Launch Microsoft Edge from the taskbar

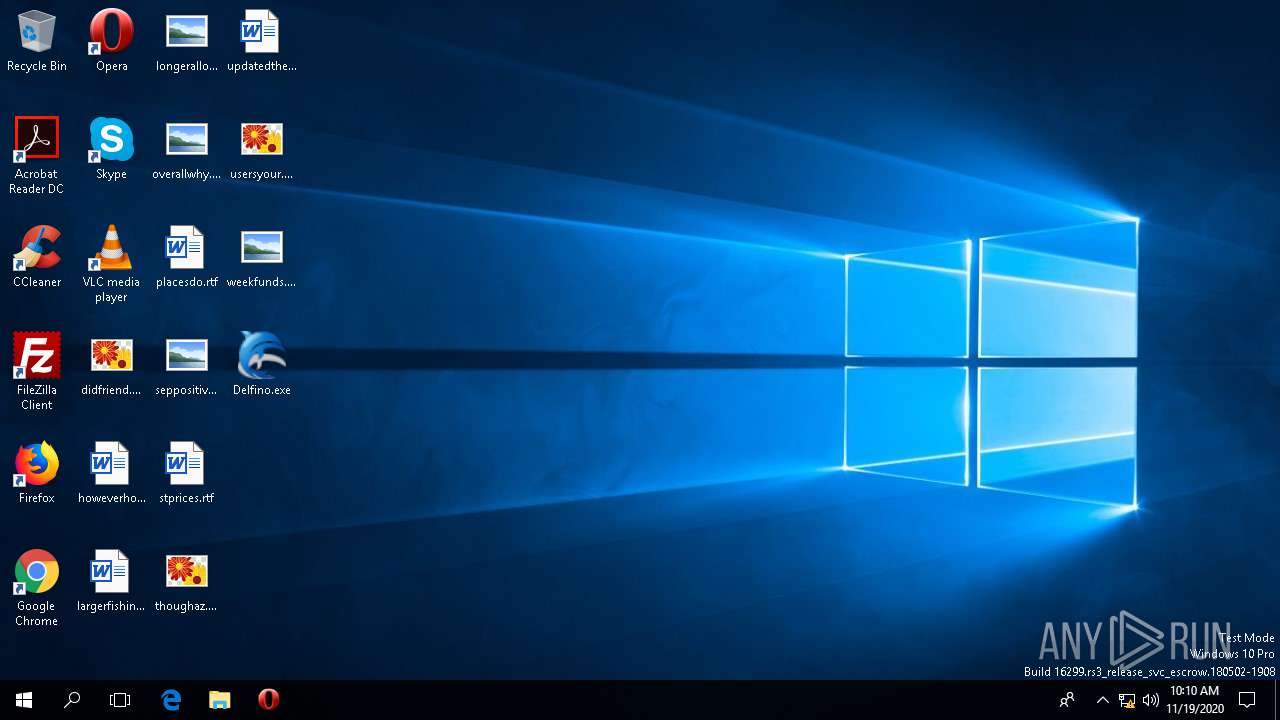pos(171,700)
